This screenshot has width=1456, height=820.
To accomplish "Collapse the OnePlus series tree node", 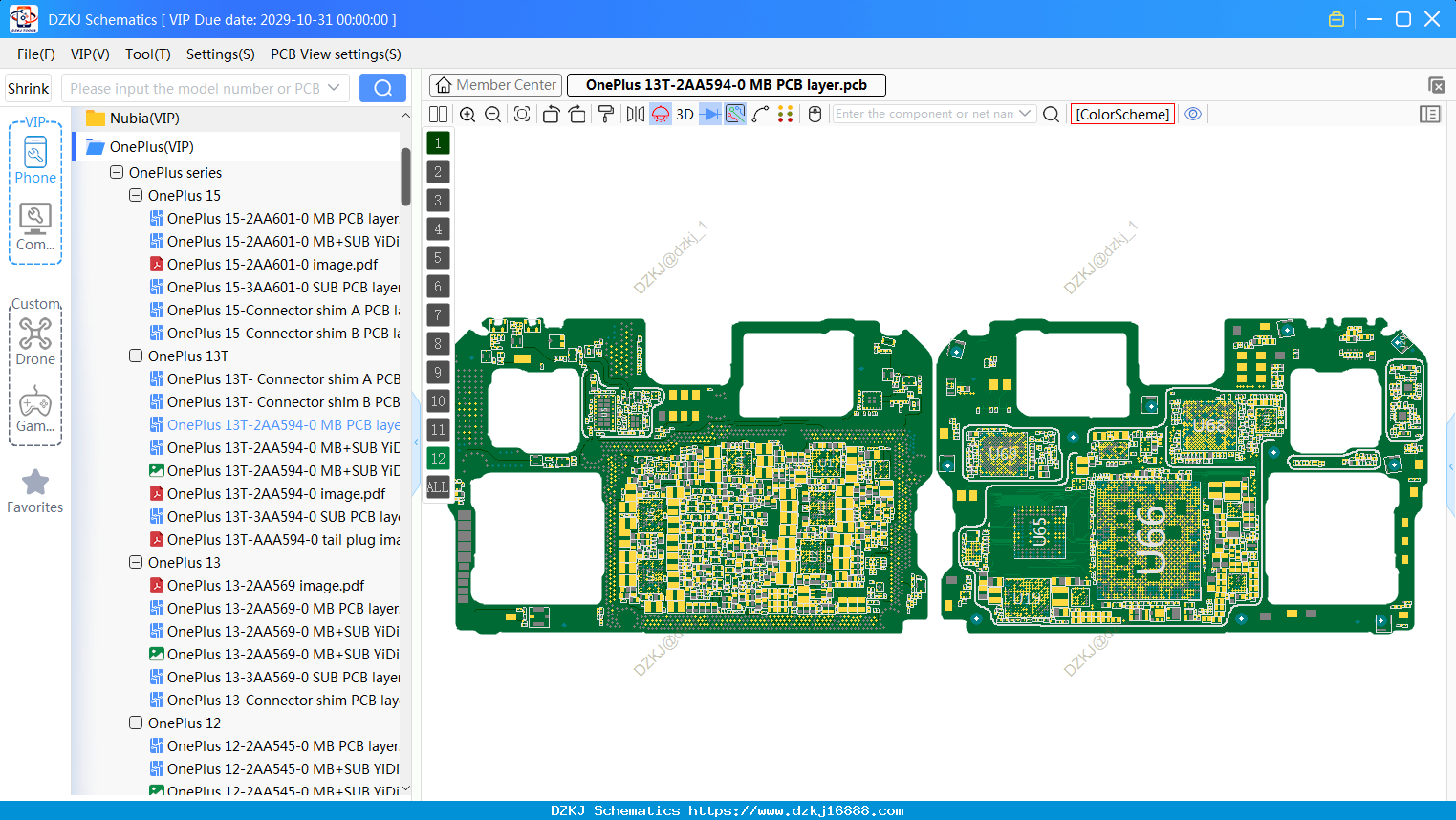I will [x=117, y=173].
